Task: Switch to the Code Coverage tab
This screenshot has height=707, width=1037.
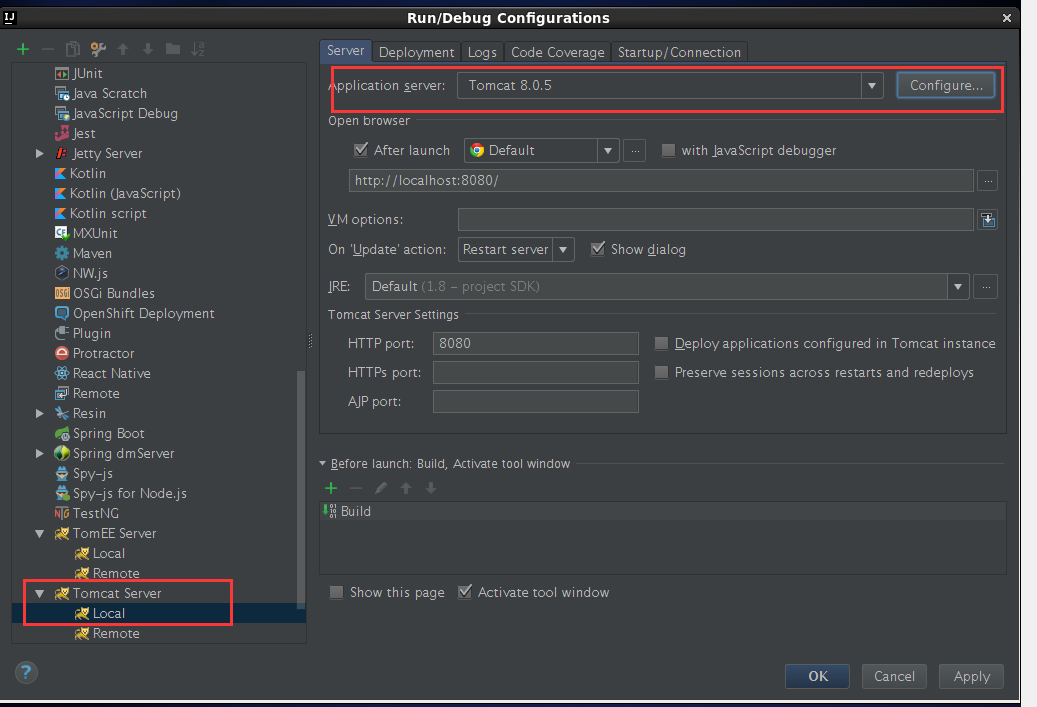Action: [558, 52]
